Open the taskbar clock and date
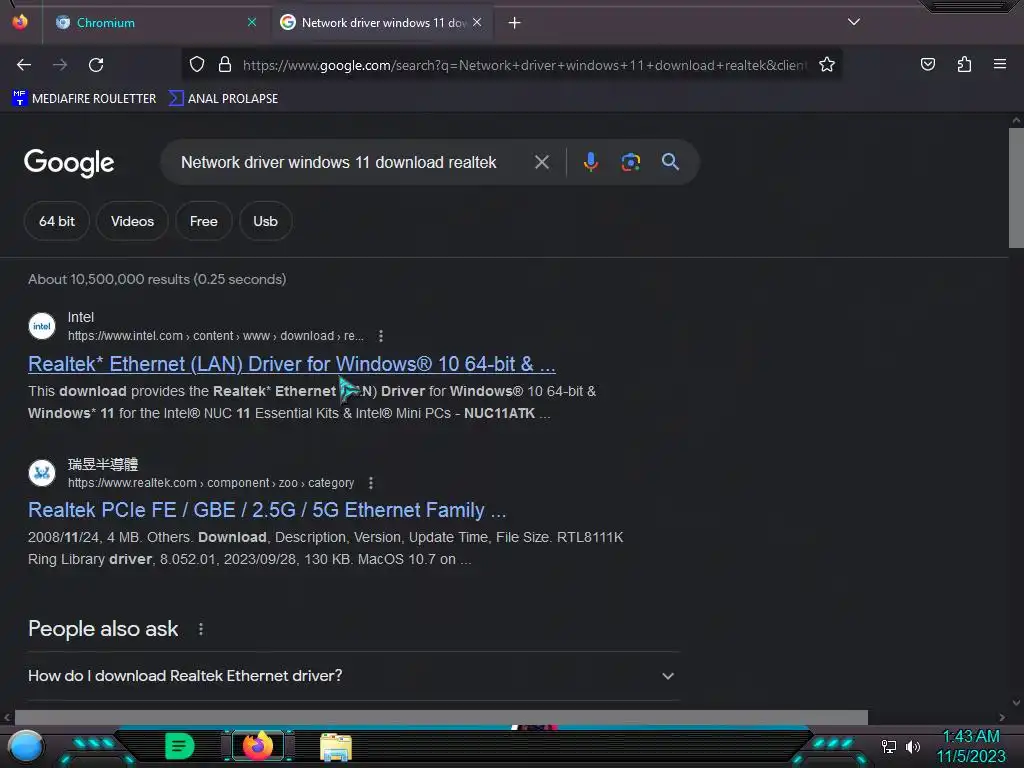This screenshot has height=768, width=1024. pos(971,746)
